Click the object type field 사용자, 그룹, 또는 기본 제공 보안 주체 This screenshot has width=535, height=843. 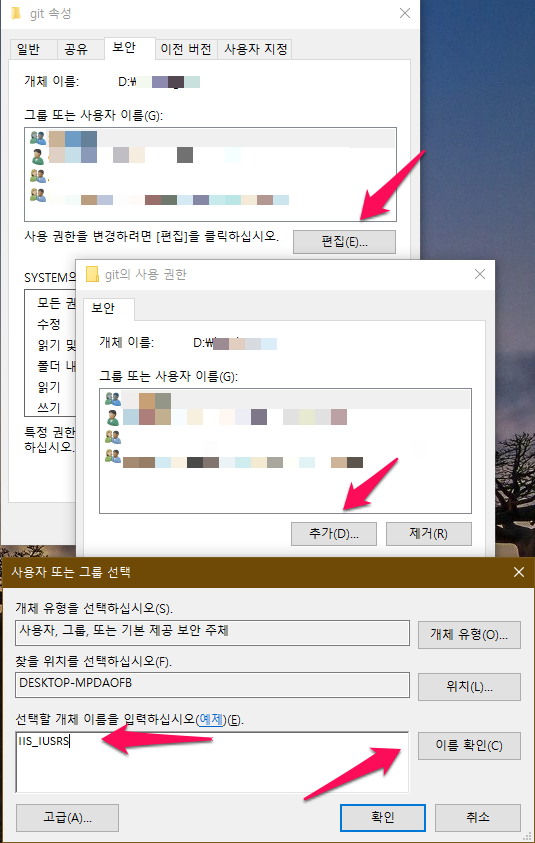coord(212,632)
